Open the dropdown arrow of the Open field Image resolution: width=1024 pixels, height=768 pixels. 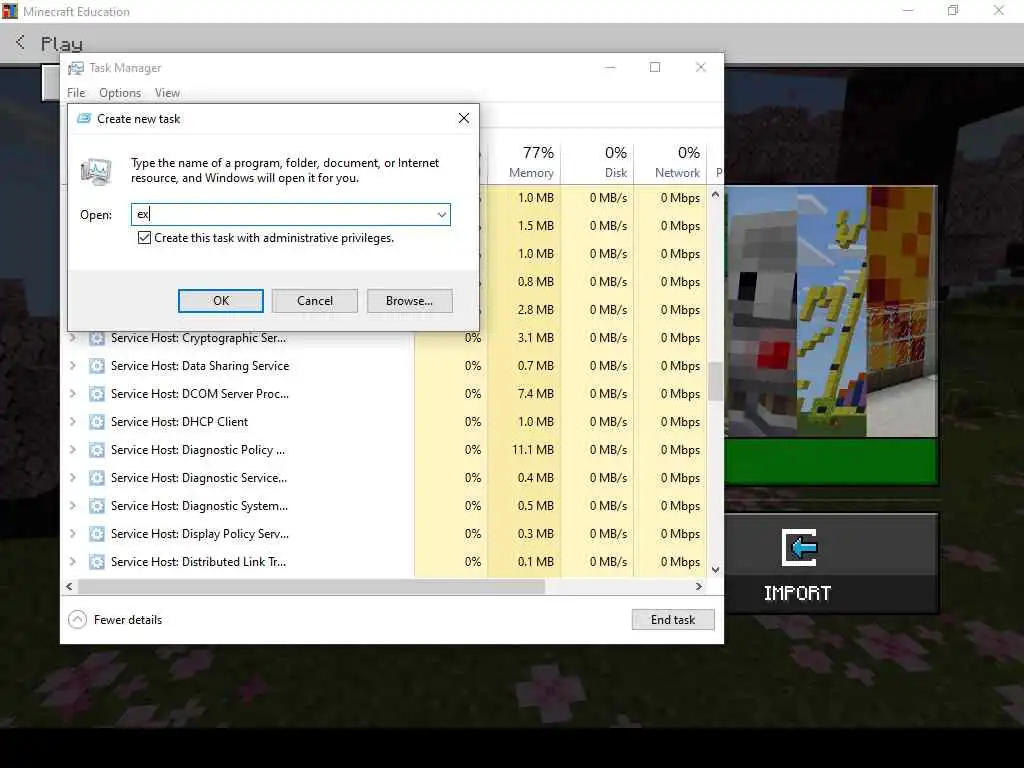(442, 214)
